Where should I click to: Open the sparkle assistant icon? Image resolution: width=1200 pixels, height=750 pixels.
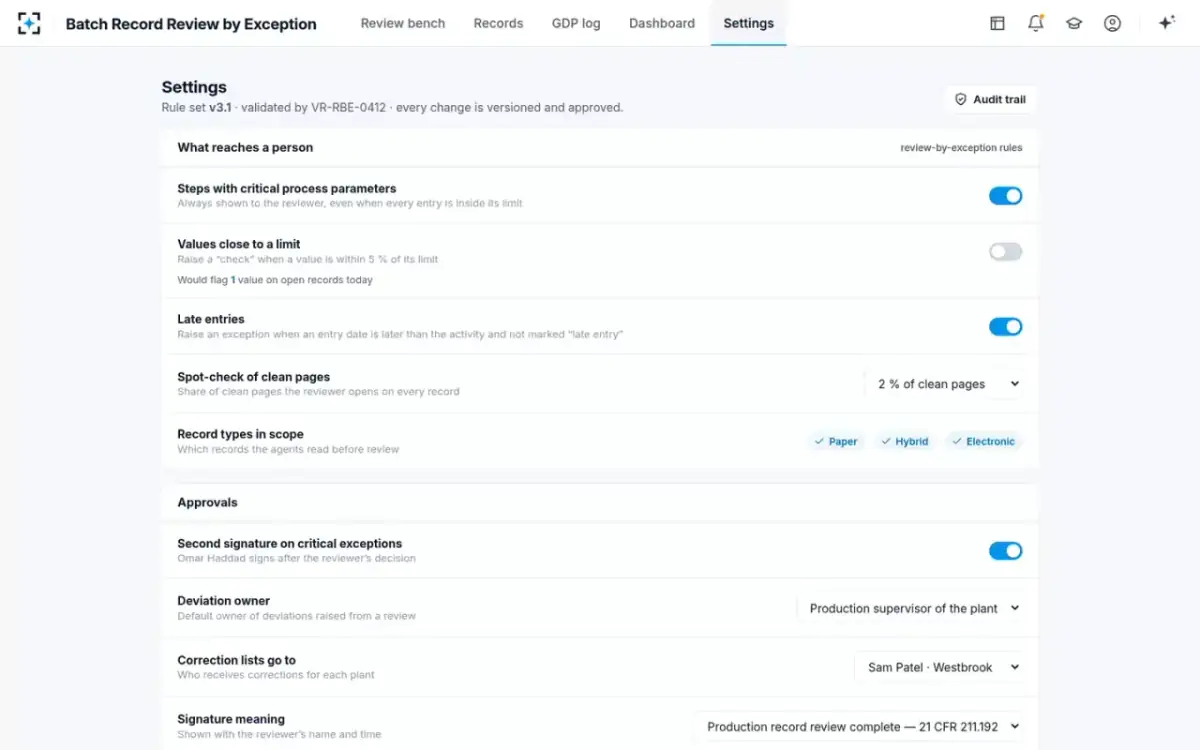tap(1166, 23)
